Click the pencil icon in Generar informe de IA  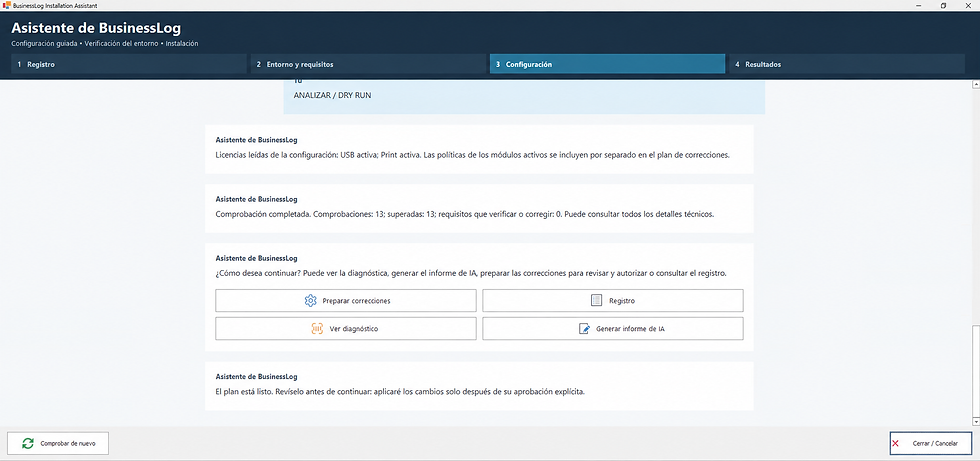tap(584, 329)
